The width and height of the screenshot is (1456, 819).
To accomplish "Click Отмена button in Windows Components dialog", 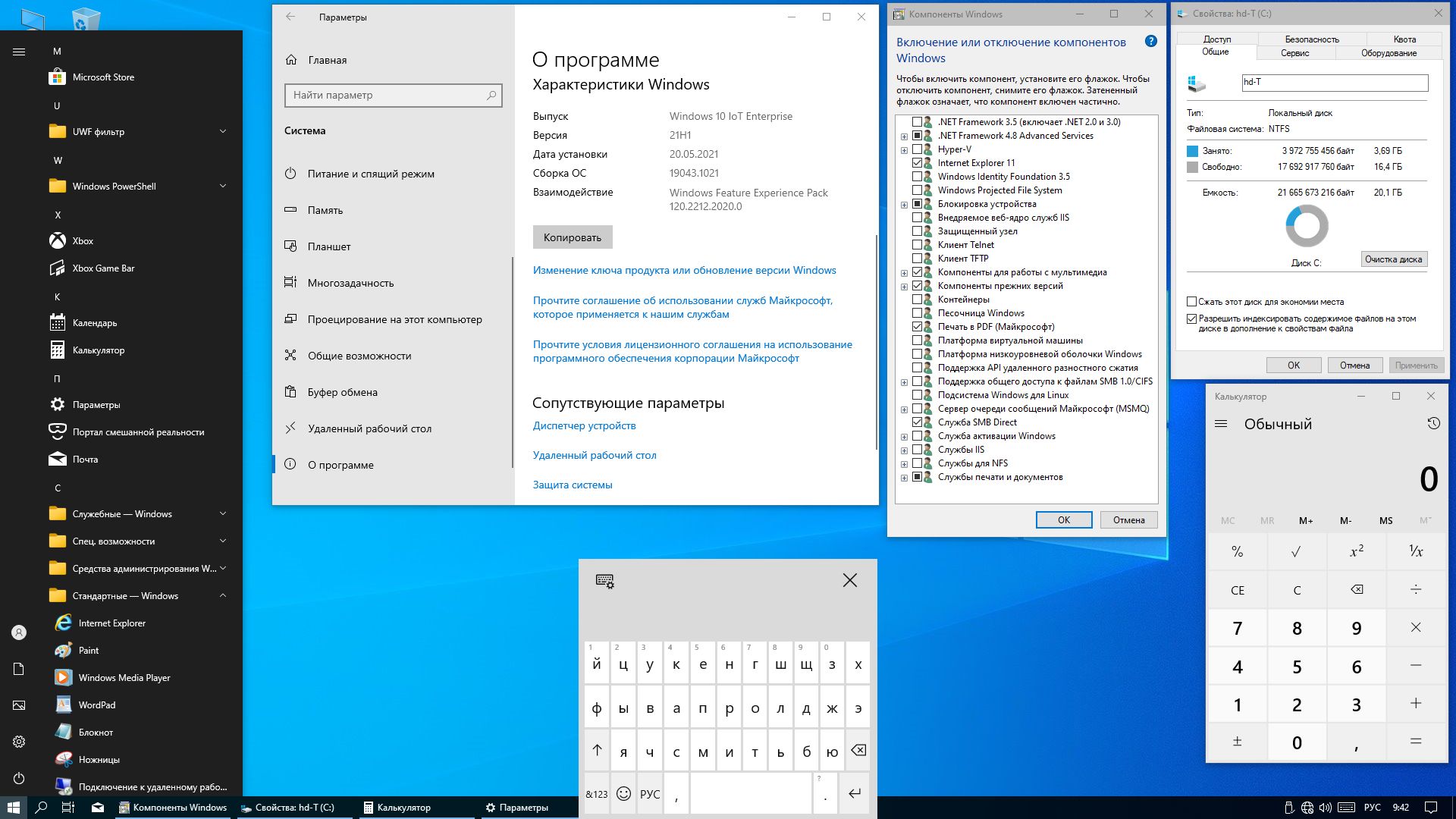I will (x=1128, y=520).
